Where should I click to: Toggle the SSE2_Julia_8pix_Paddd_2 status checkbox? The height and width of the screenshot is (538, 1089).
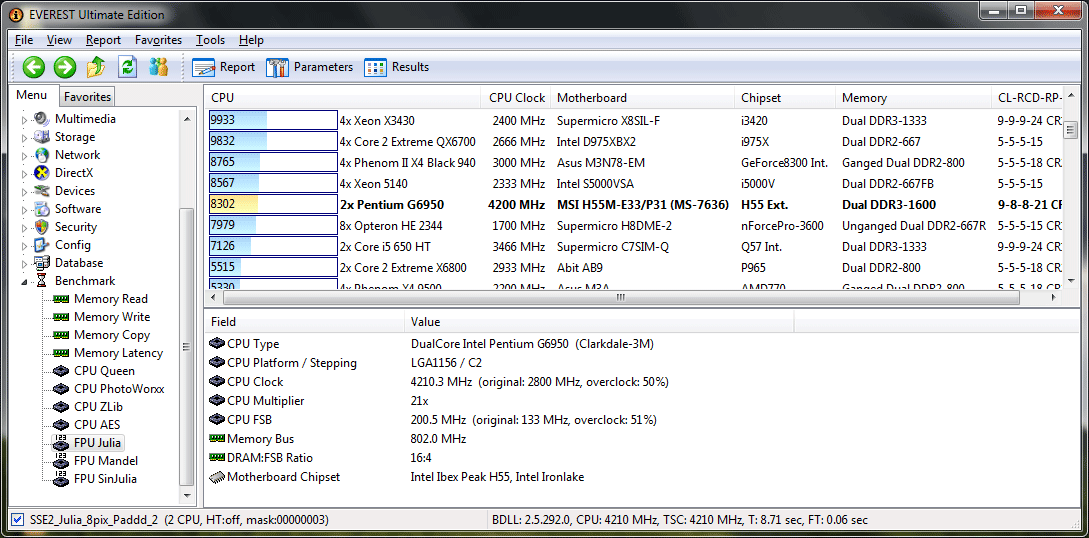coord(18,519)
